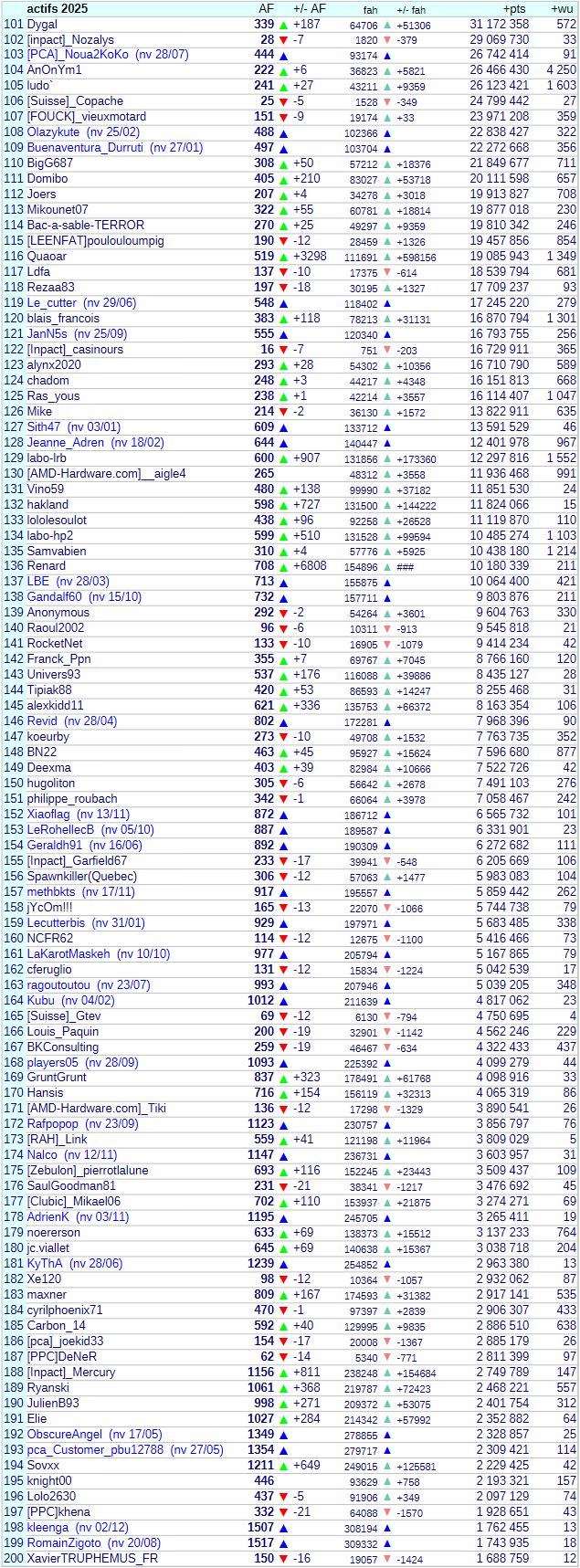Open the Buenaventura_Durruti member link
This screenshot has height=1568, width=580.
coord(85,148)
